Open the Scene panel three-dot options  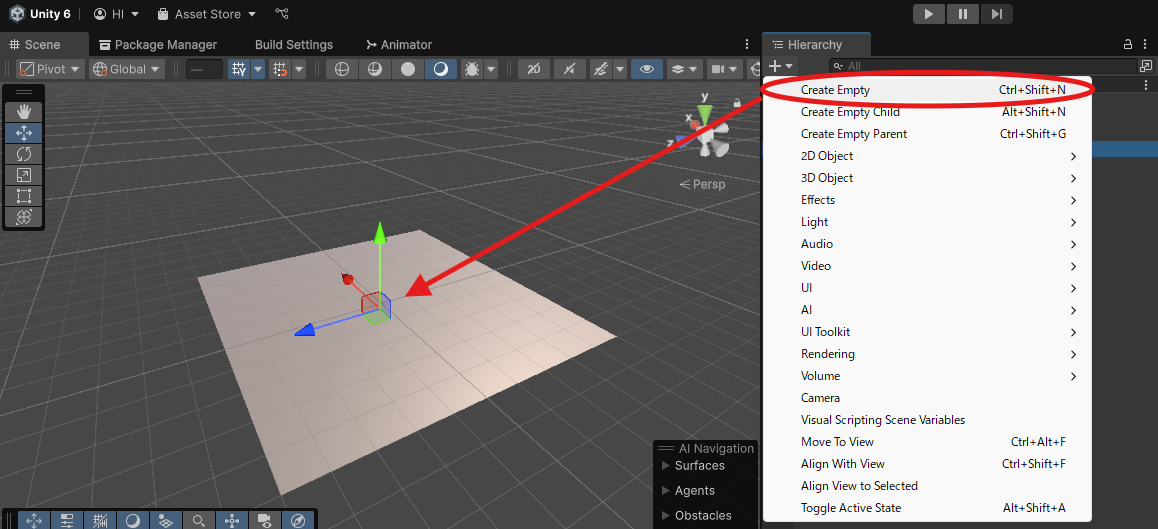tap(747, 44)
